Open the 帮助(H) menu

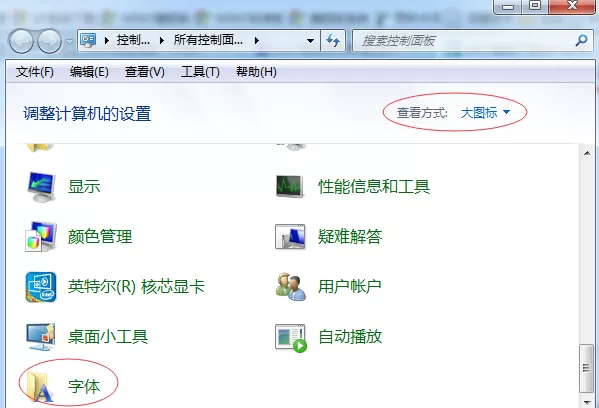coord(256,72)
